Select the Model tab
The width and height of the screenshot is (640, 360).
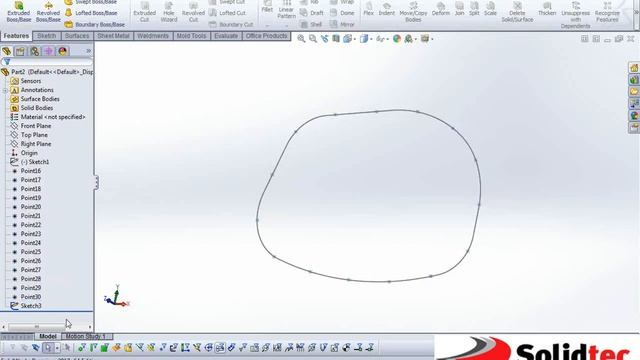point(47,336)
